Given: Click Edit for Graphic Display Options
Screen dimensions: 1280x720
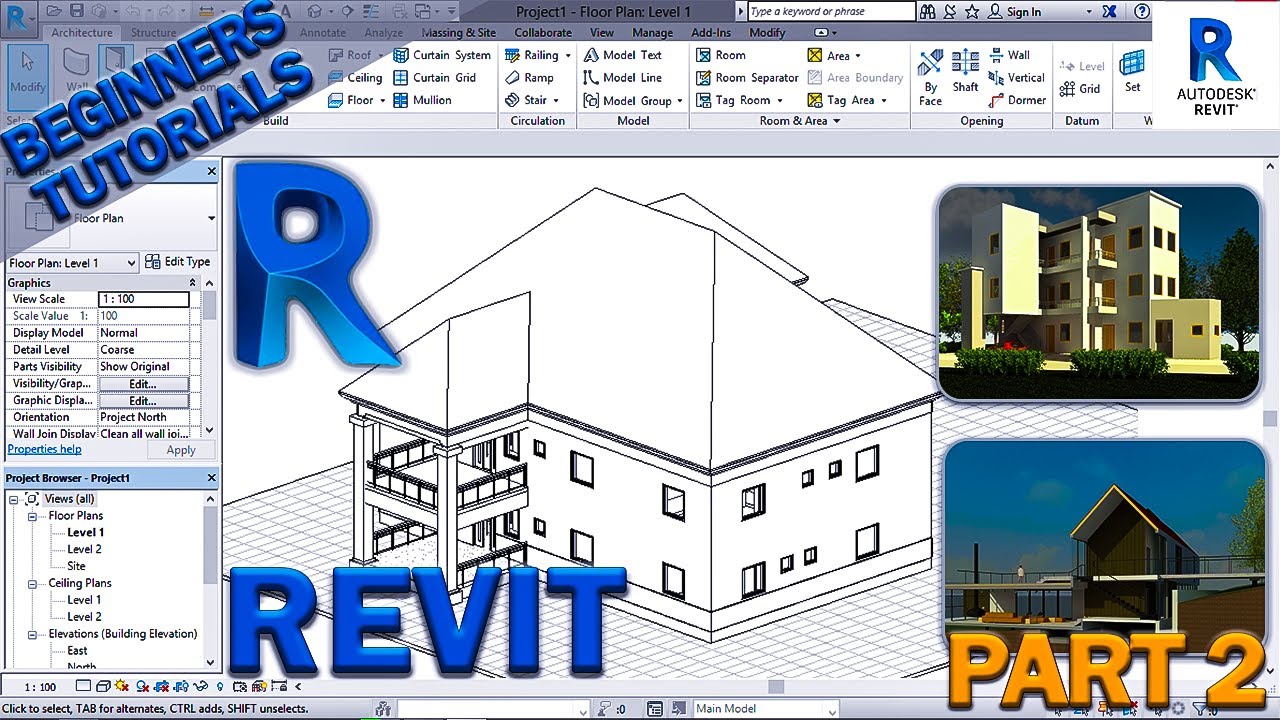Looking at the screenshot, I should tap(143, 401).
